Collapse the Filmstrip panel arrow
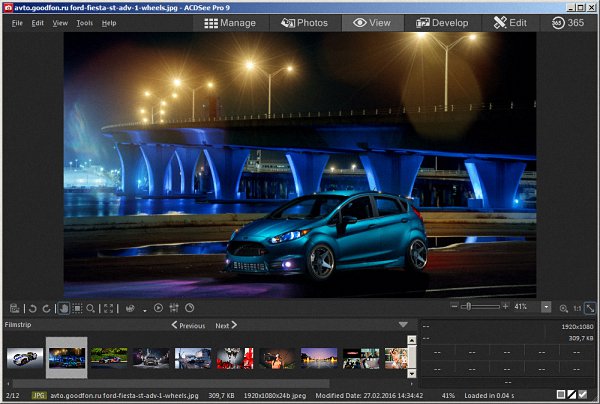The image size is (600, 404). (403, 324)
